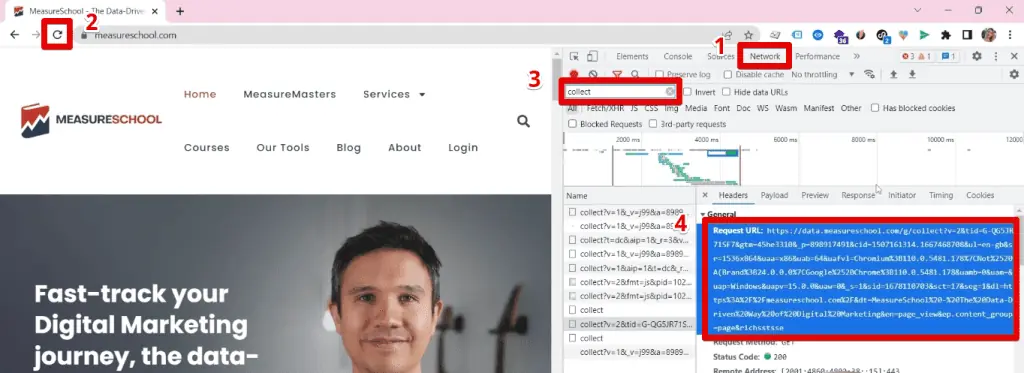Image resolution: width=1024 pixels, height=373 pixels.
Task: Click the MeasureSchool logo
Action: [x=91, y=120]
